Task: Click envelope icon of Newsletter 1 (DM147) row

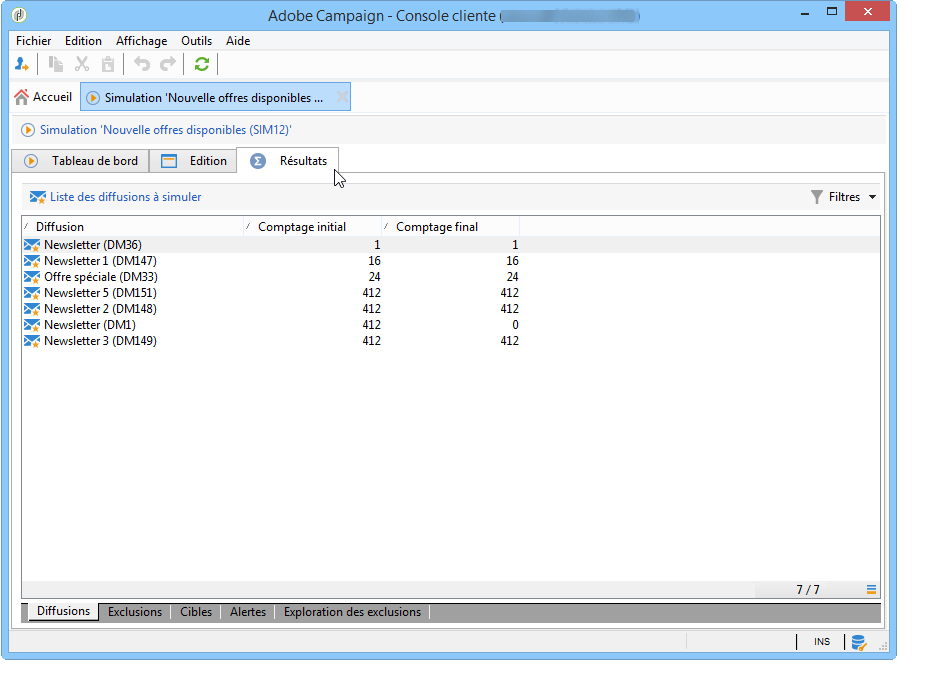Action: pos(32,261)
